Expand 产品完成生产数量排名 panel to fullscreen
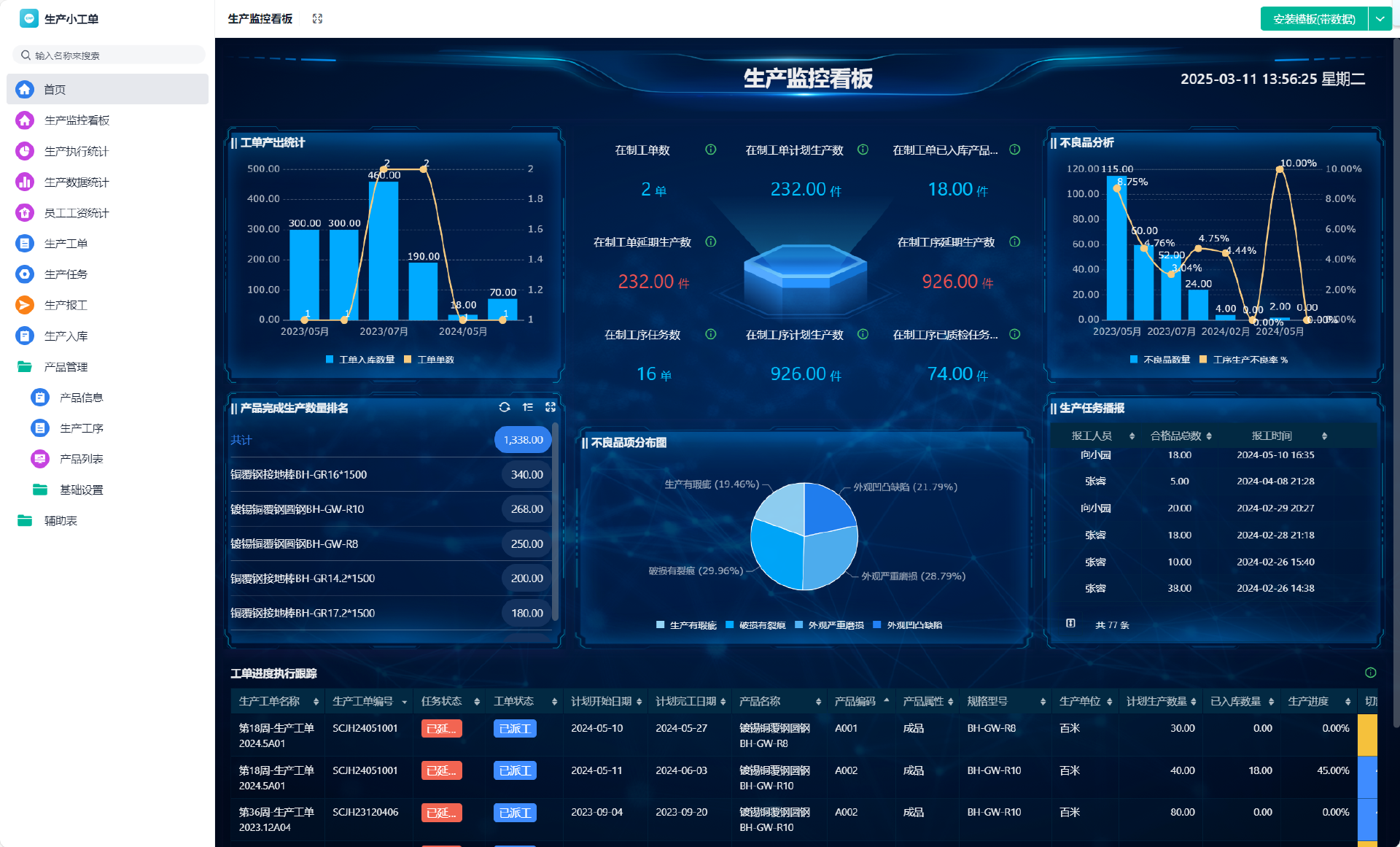 tap(551, 407)
